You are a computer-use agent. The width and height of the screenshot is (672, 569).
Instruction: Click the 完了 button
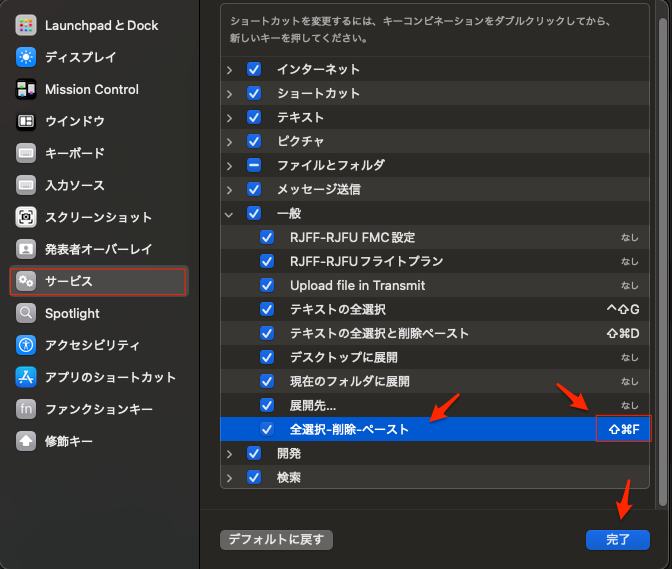(x=617, y=539)
